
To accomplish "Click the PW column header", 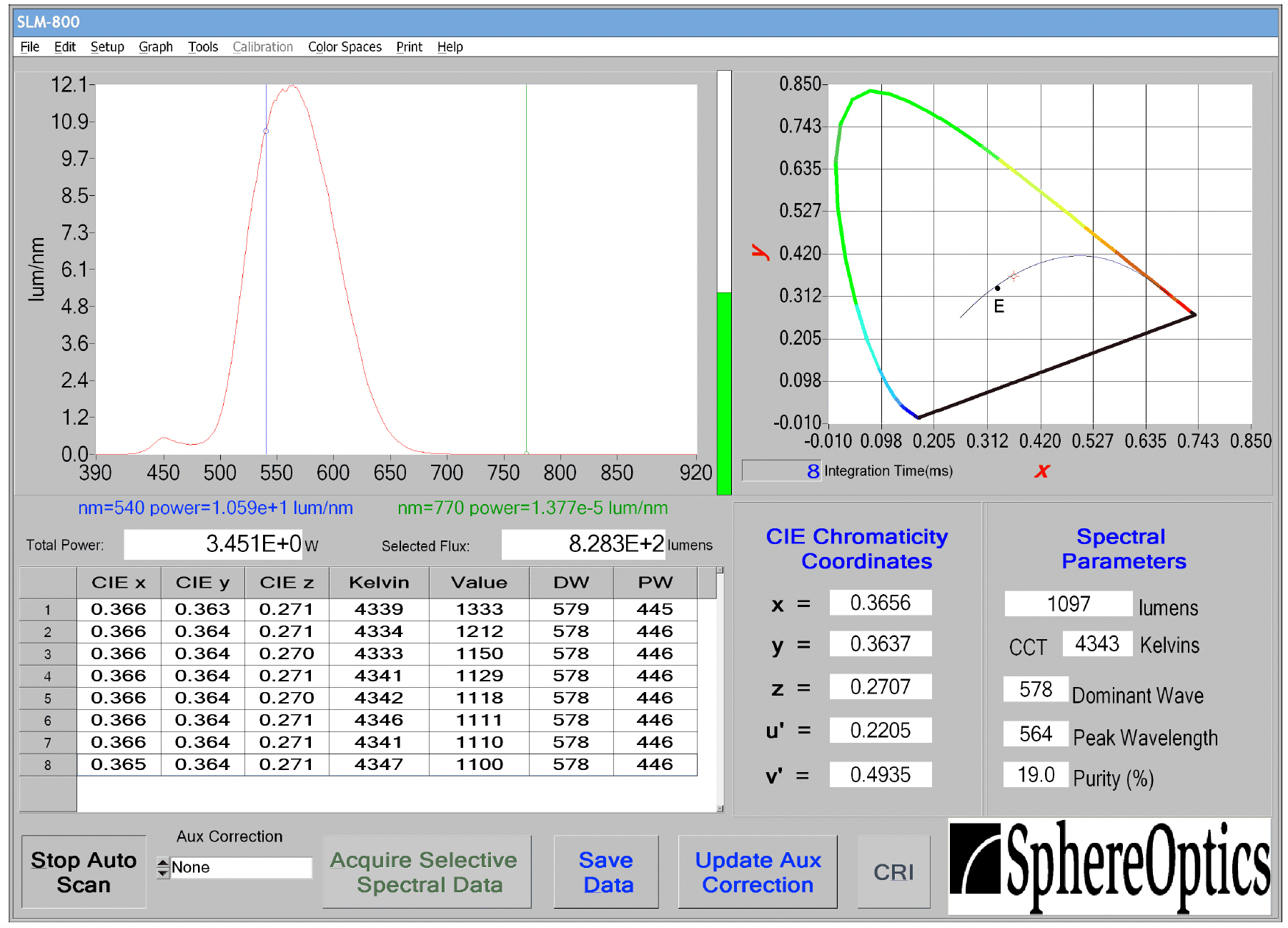I will click(x=655, y=583).
